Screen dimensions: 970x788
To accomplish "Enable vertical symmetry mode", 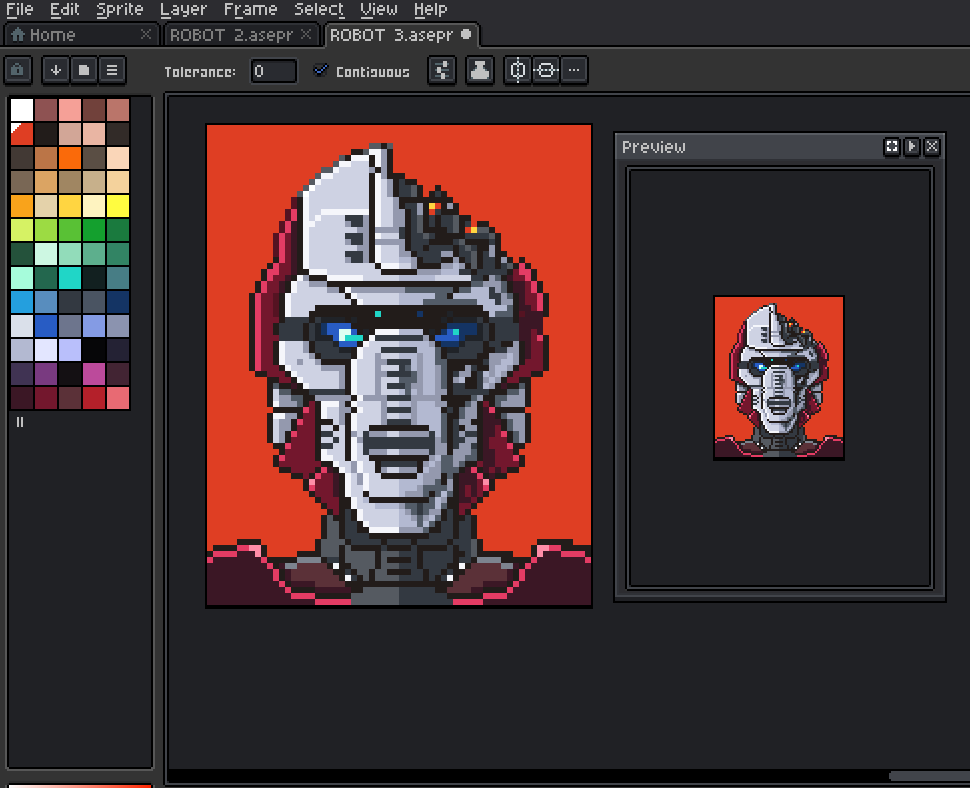I will coord(517,70).
